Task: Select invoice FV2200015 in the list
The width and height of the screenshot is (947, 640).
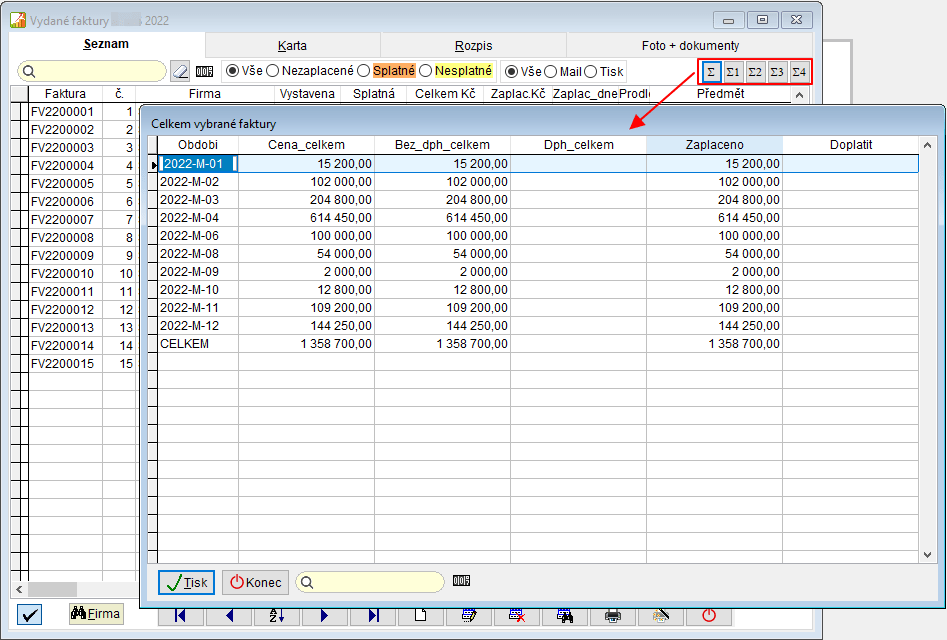Action: 63,364
